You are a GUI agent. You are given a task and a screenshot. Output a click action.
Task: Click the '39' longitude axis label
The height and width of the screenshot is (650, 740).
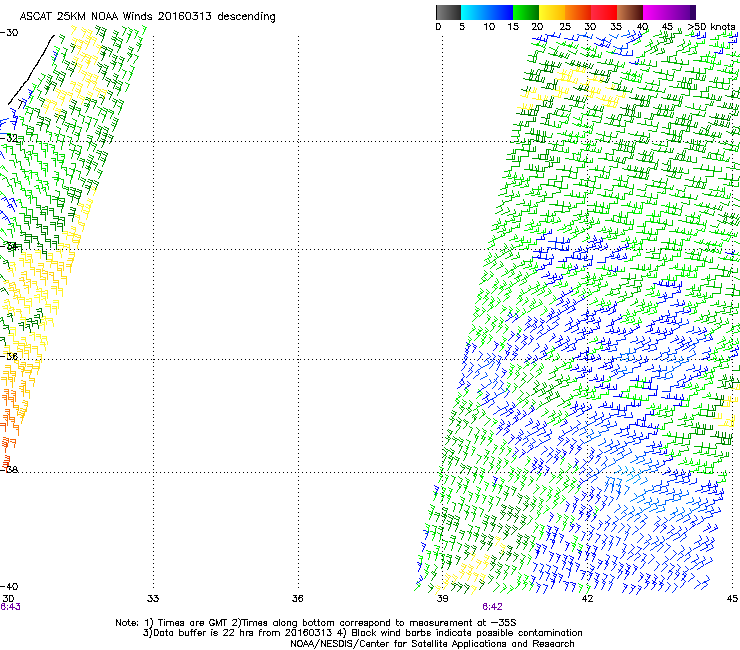pyautogui.click(x=442, y=599)
